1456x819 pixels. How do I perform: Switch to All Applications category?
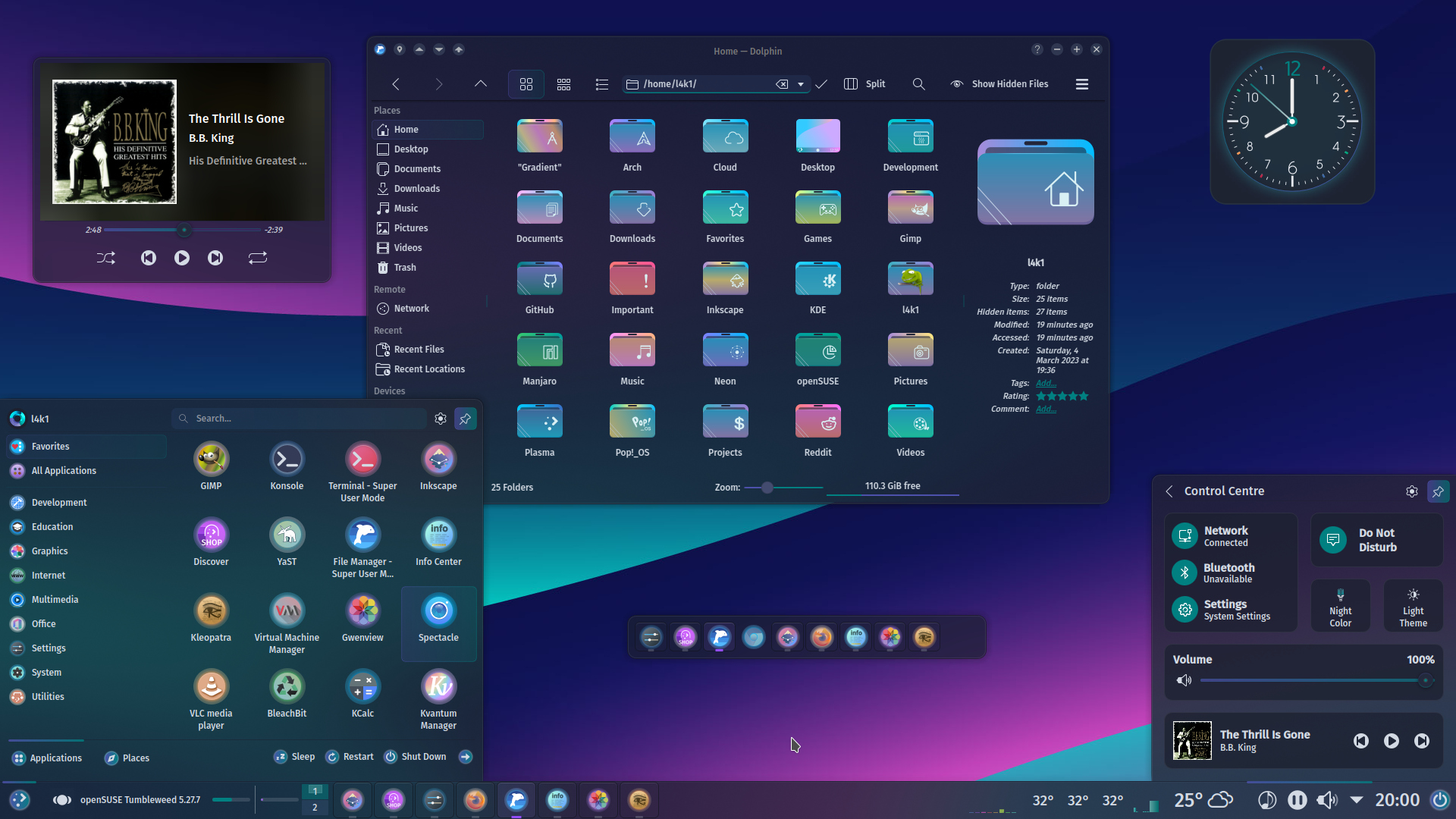click(61, 470)
